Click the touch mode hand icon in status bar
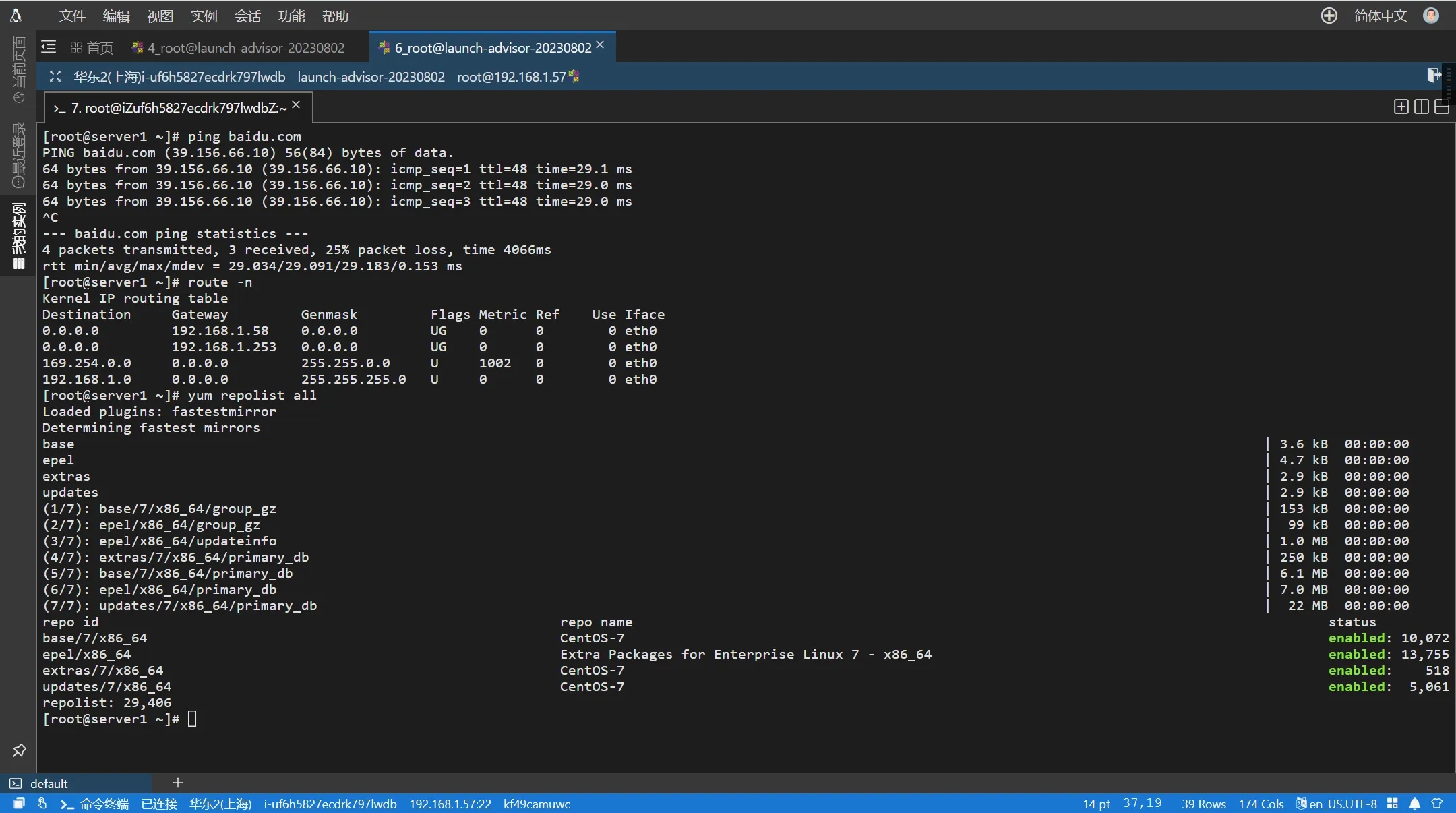 (42, 804)
